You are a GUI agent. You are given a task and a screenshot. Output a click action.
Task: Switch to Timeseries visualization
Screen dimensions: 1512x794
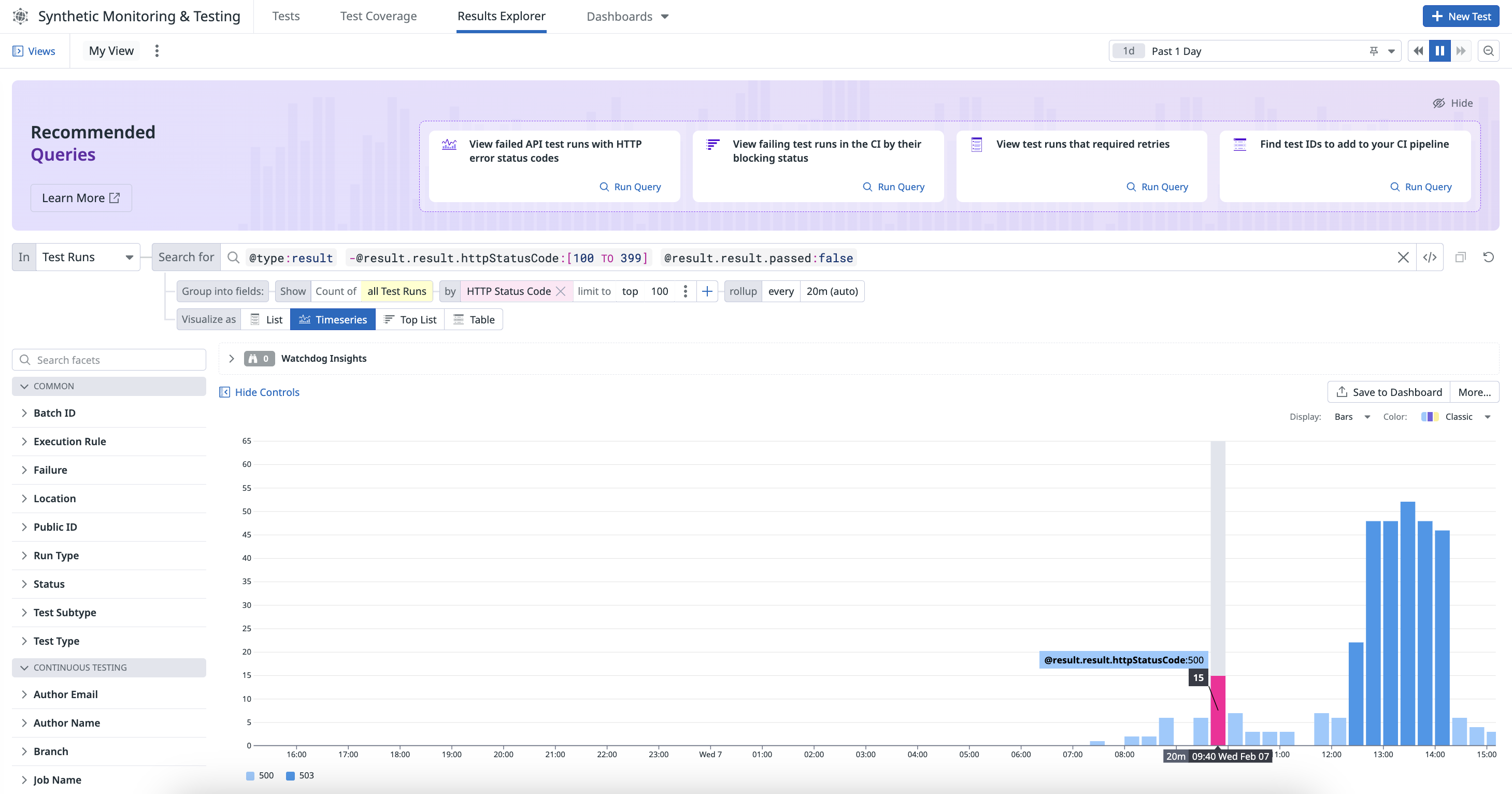pyautogui.click(x=332, y=319)
